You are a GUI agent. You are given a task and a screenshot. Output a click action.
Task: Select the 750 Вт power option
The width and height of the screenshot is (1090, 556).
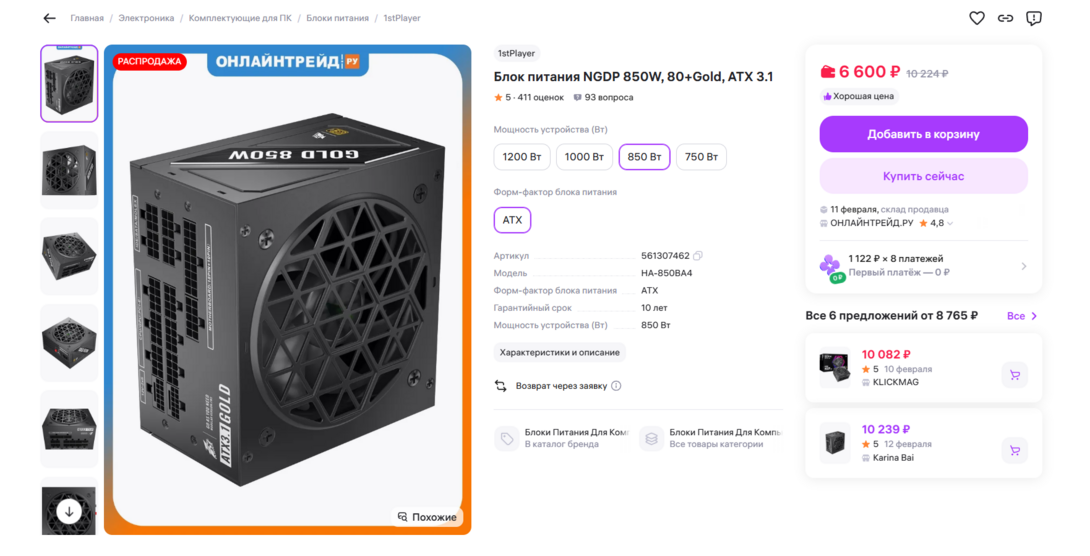point(701,157)
